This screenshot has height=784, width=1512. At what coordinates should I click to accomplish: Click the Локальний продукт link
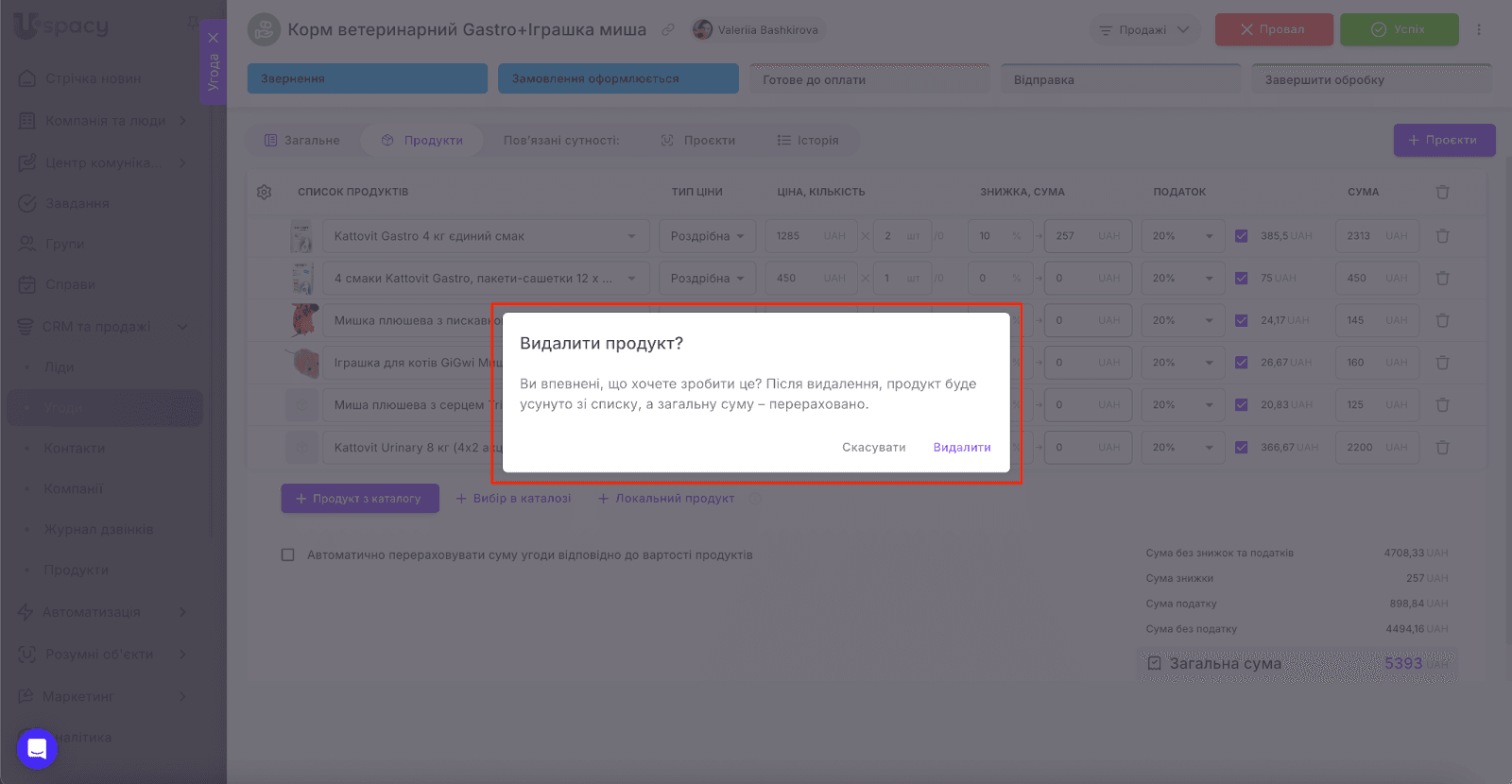(666, 499)
